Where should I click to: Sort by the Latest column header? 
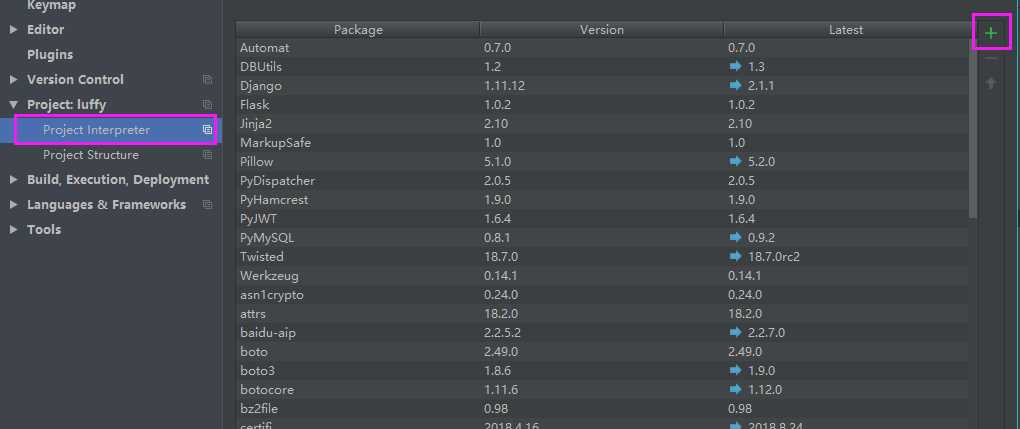[x=846, y=30]
